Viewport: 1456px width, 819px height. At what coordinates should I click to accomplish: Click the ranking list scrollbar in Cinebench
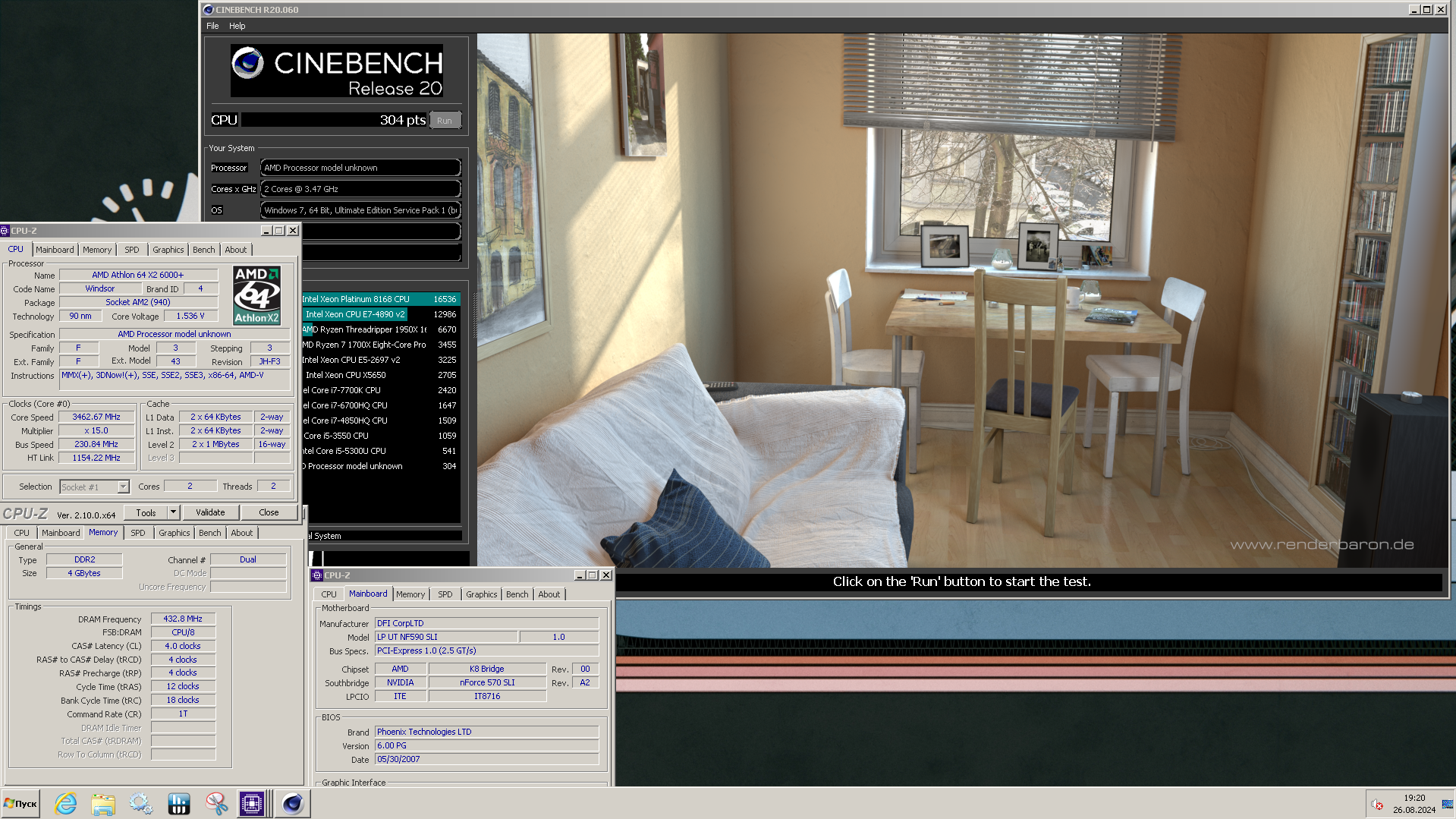point(476,315)
